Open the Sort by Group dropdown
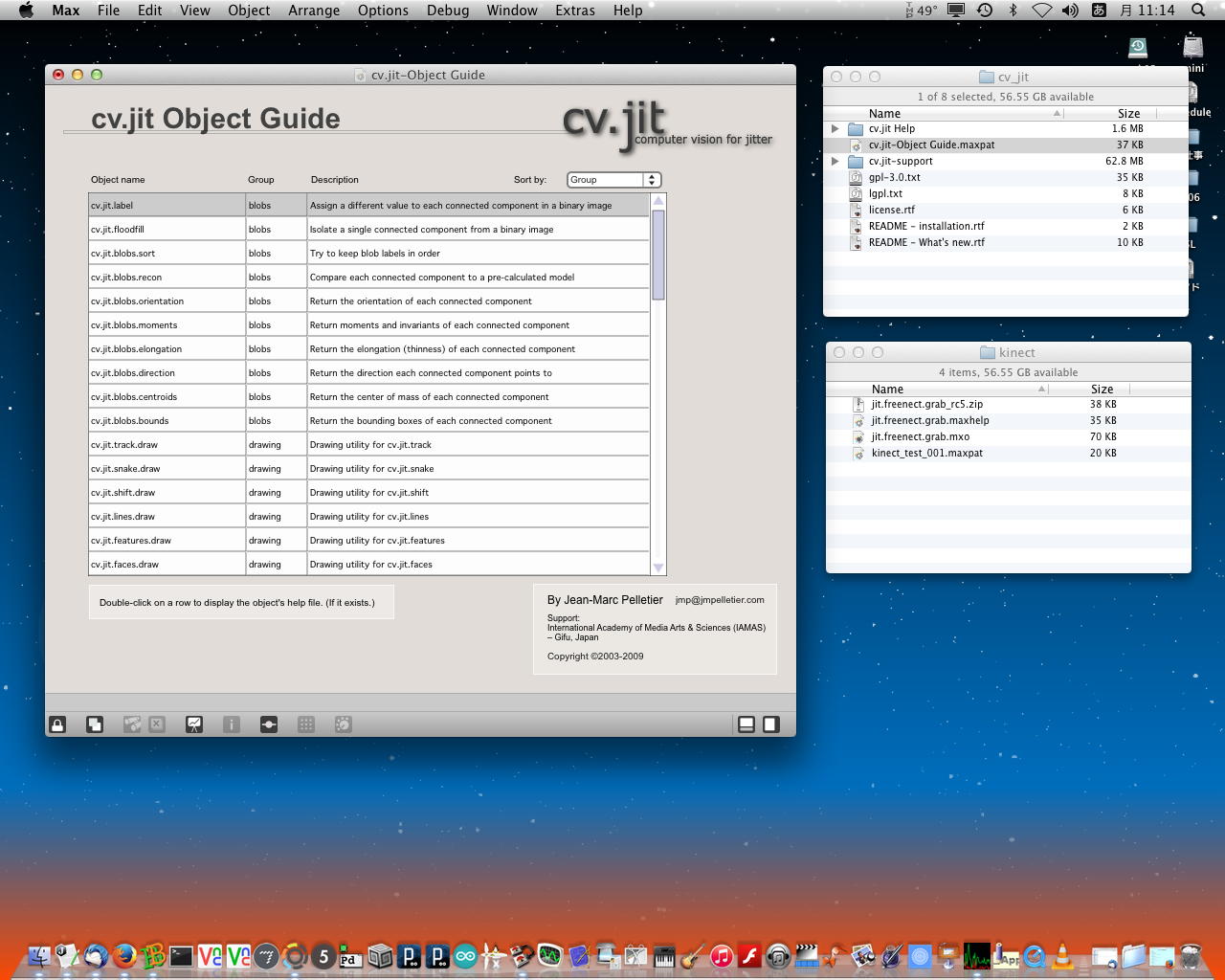The width and height of the screenshot is (1225, 980). (613, 180)
